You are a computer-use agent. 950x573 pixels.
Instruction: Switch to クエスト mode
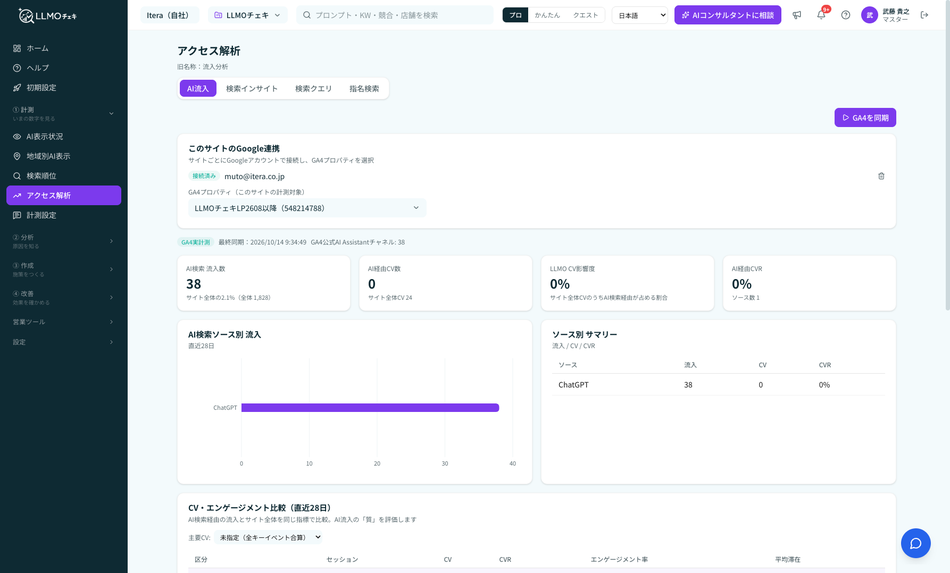585,15
